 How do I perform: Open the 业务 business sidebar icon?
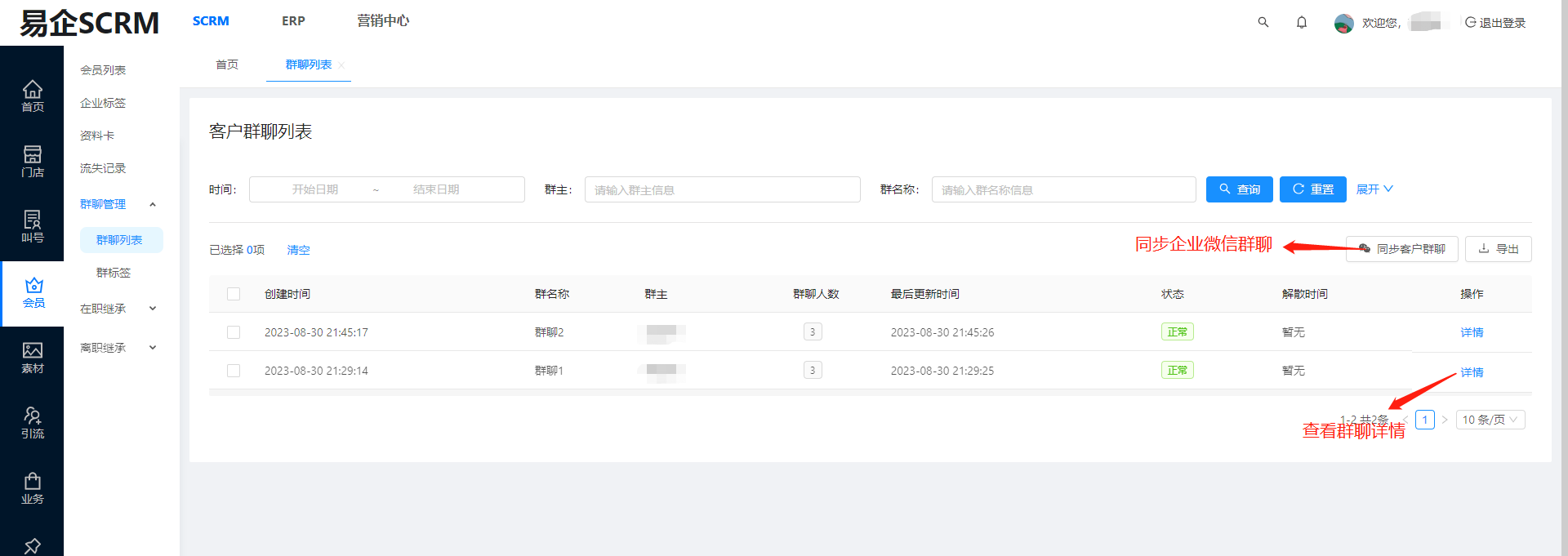point(32,488)
